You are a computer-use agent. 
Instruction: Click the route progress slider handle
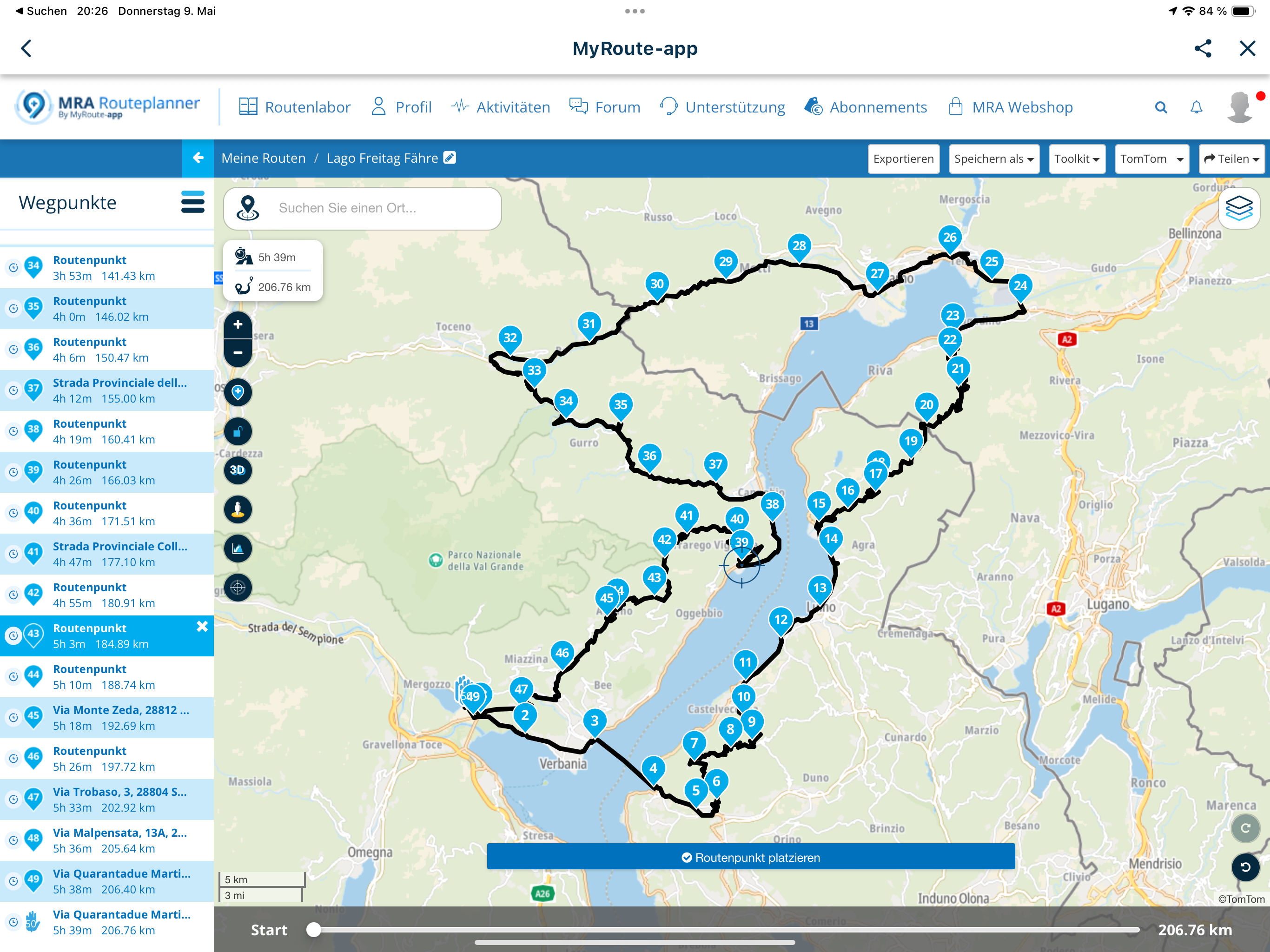(313, 930)
